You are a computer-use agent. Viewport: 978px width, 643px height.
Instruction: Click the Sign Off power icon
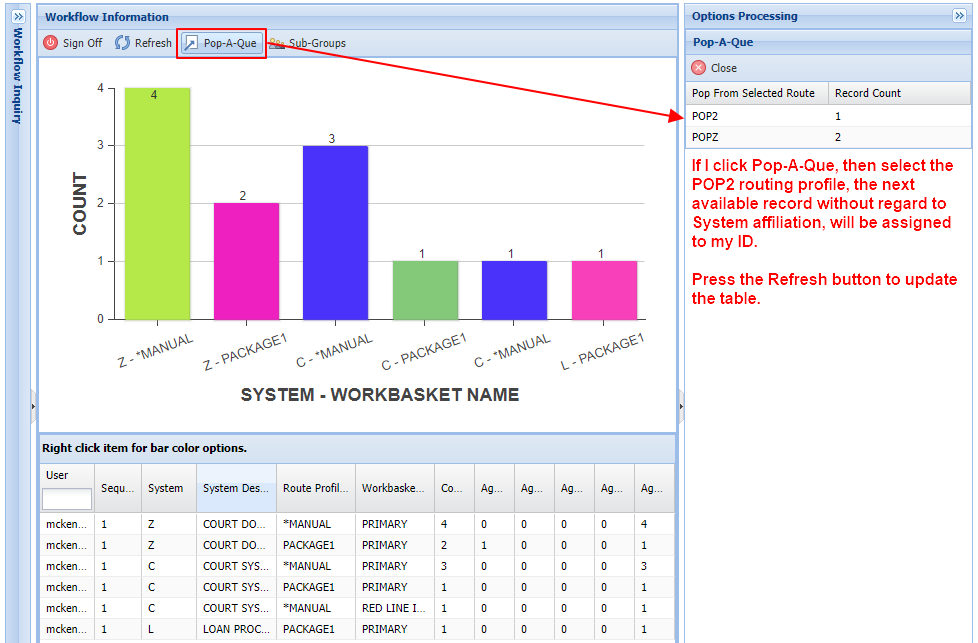51,42
